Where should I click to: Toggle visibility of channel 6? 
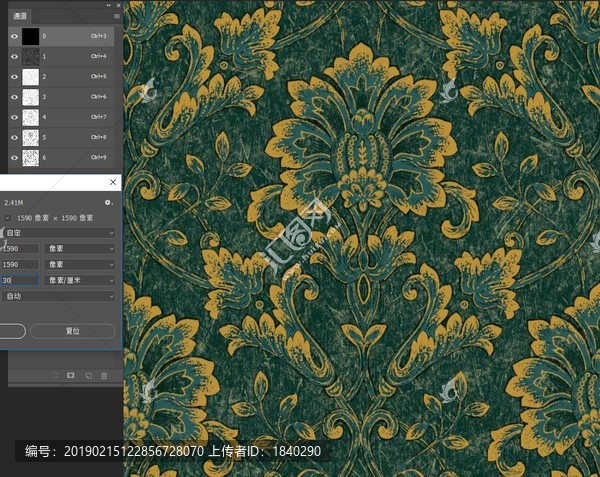coord(15,158)
